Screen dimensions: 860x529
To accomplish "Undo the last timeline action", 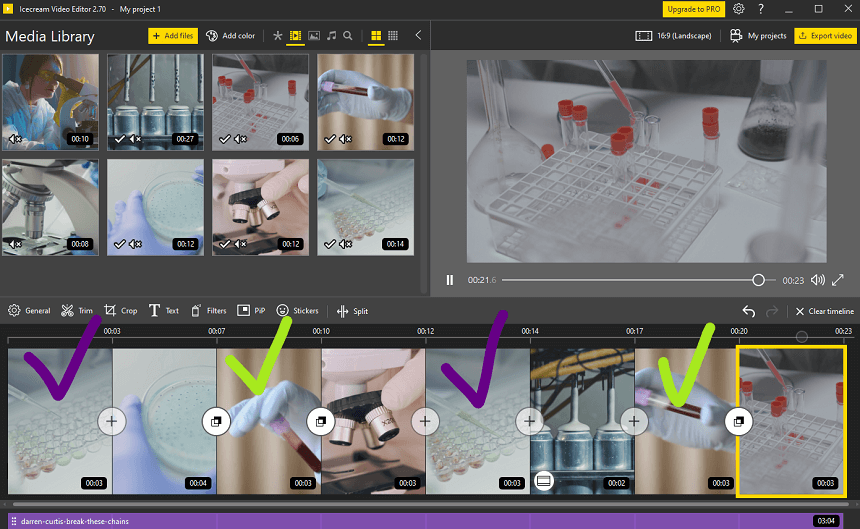I will tap(749, 311).
